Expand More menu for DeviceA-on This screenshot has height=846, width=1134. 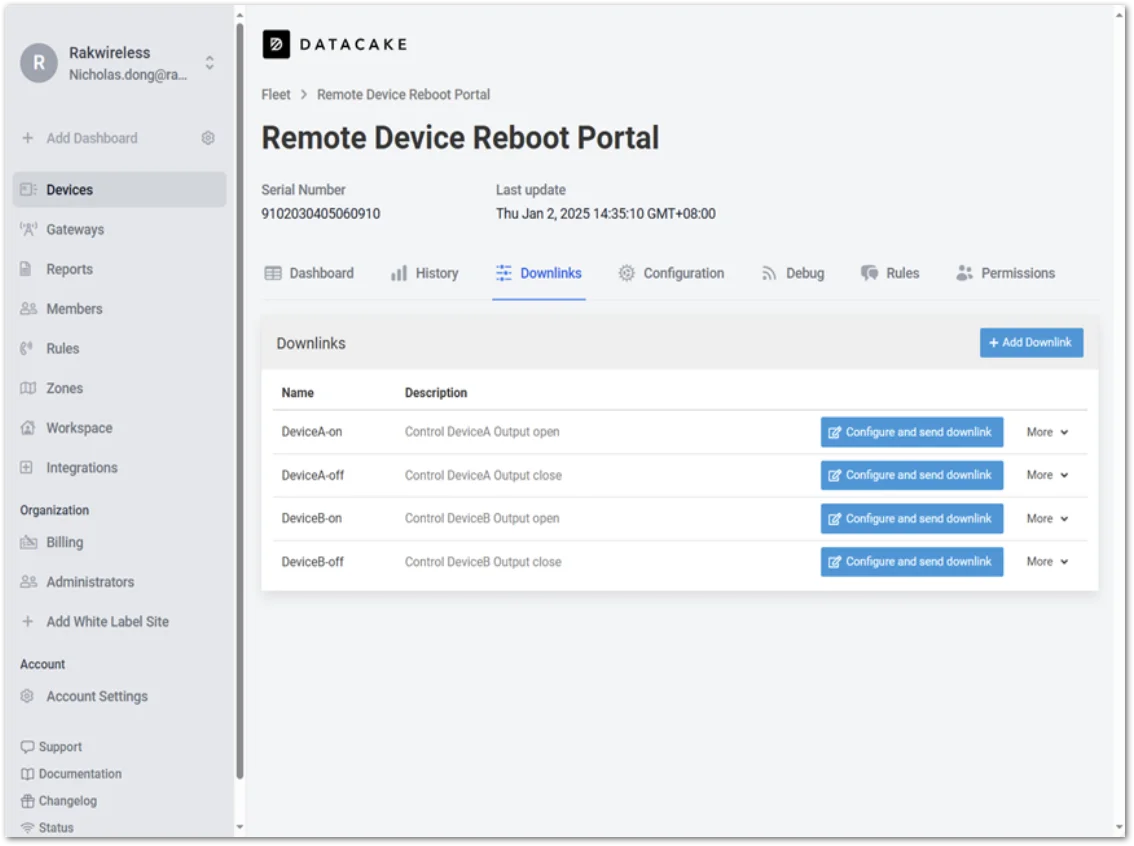point(1047,432)
